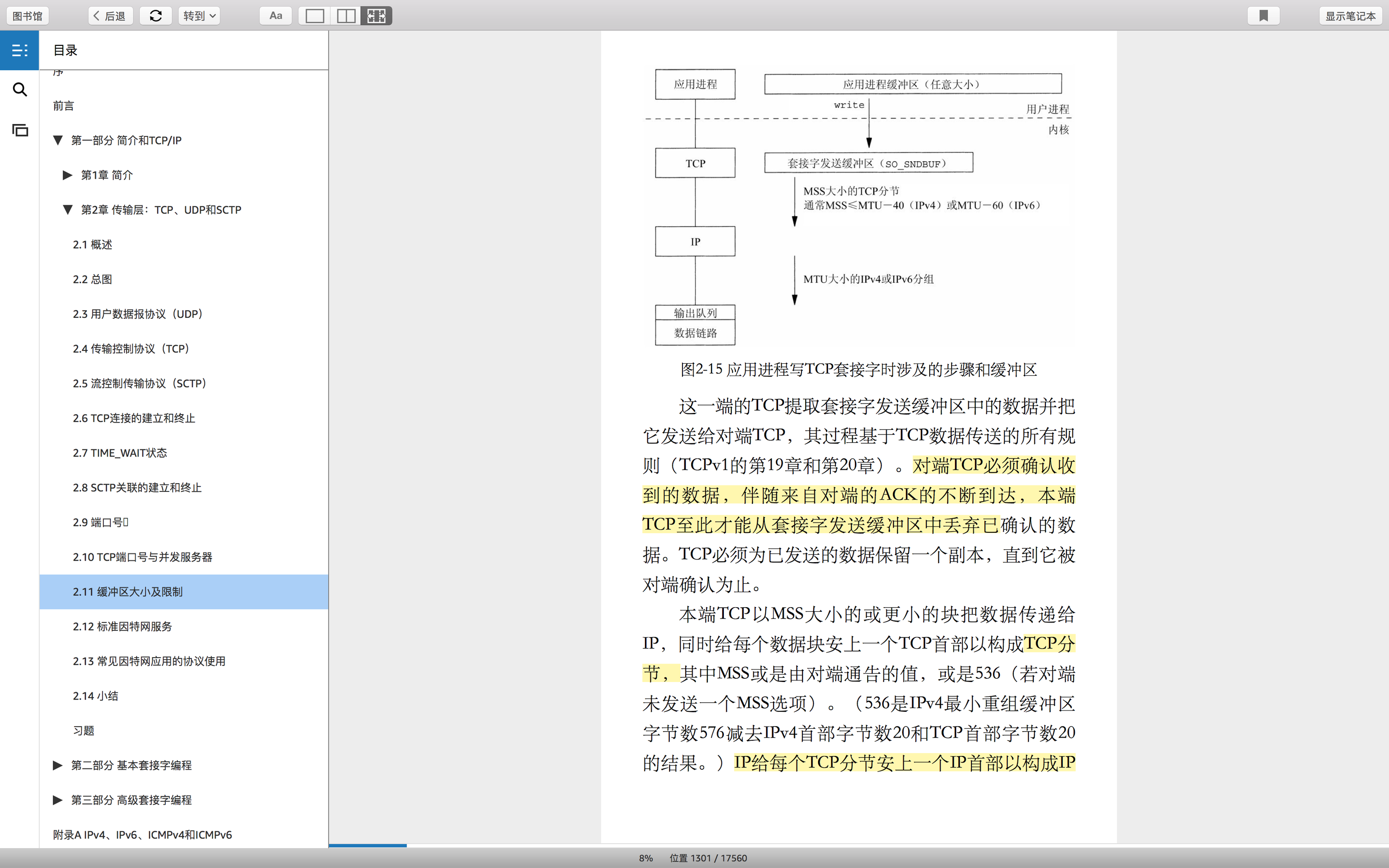Open 2.12 标准因特网服务 entry
The width and height of the screenshot is (1389, 868).
(x=122, y=626)
